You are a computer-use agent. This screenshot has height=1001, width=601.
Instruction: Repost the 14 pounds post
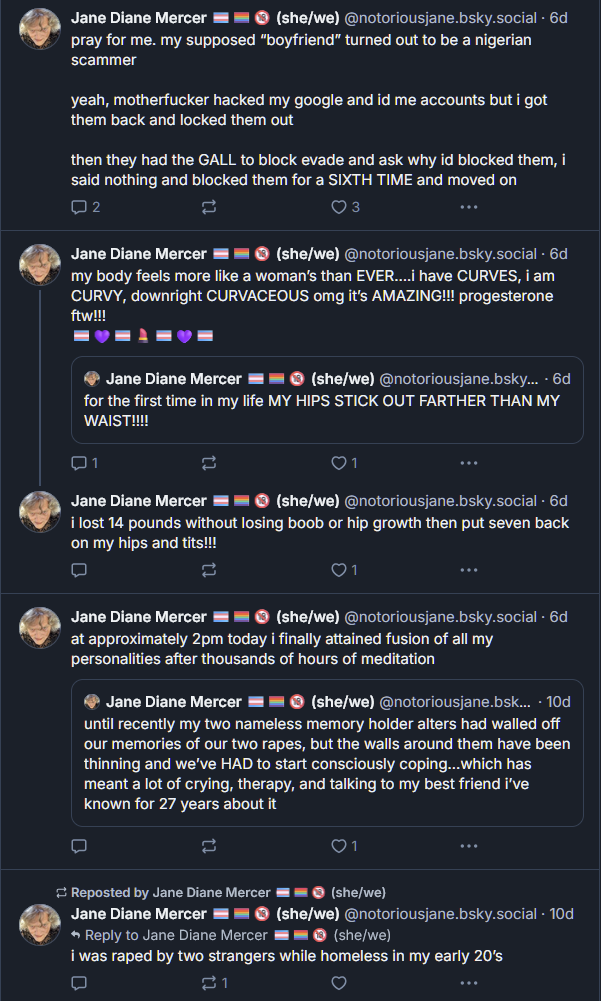point(209,570)
